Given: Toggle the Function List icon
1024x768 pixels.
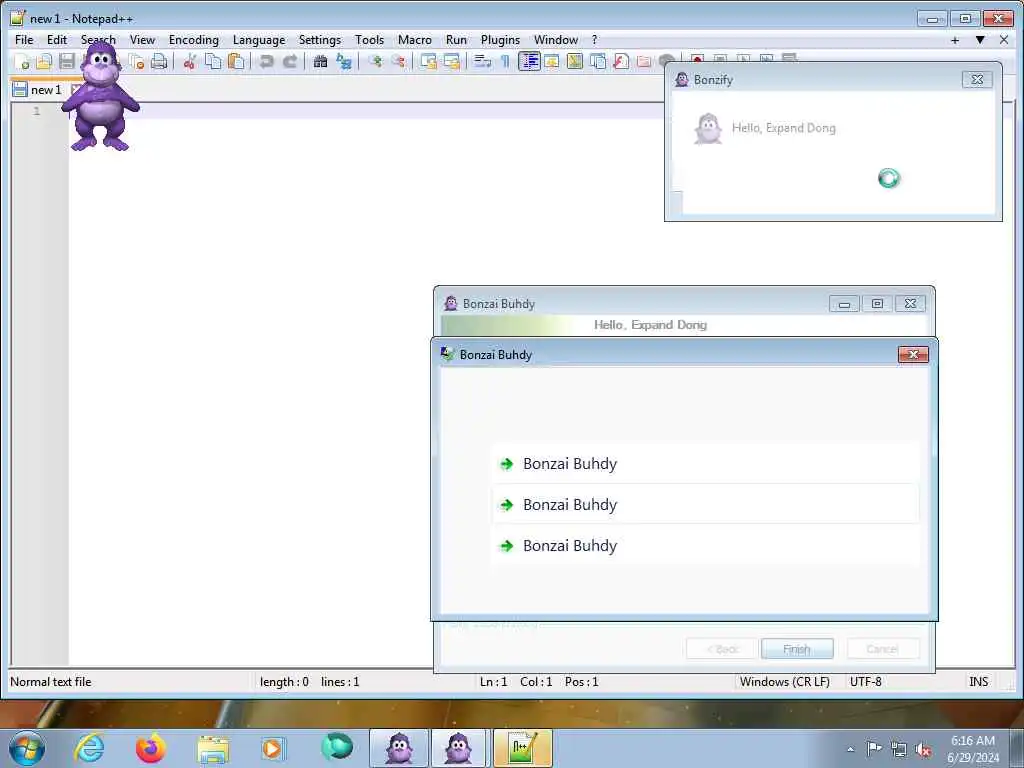Looking at the screenshot, I should (620, 61).
